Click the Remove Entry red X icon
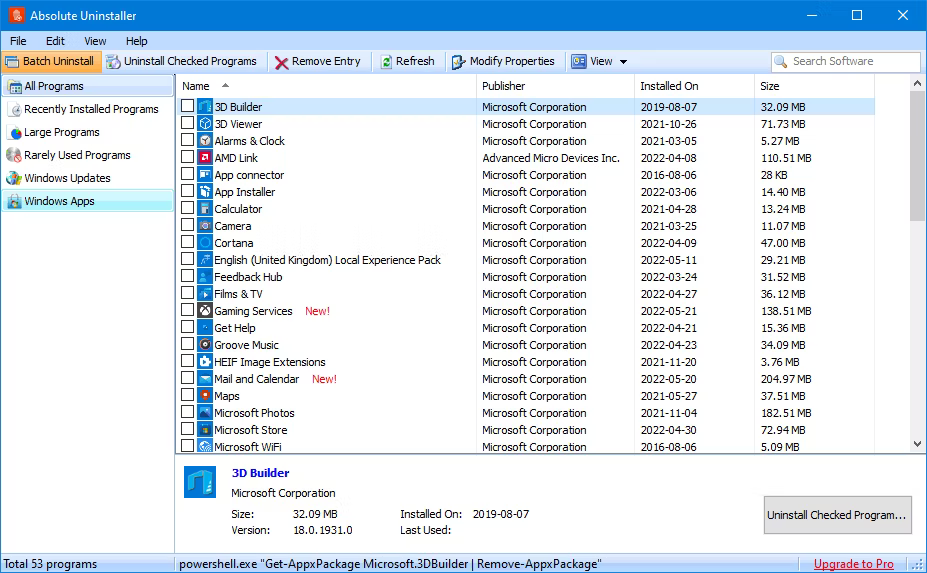Viewport: 927px width, 573px height. (281, 62)
